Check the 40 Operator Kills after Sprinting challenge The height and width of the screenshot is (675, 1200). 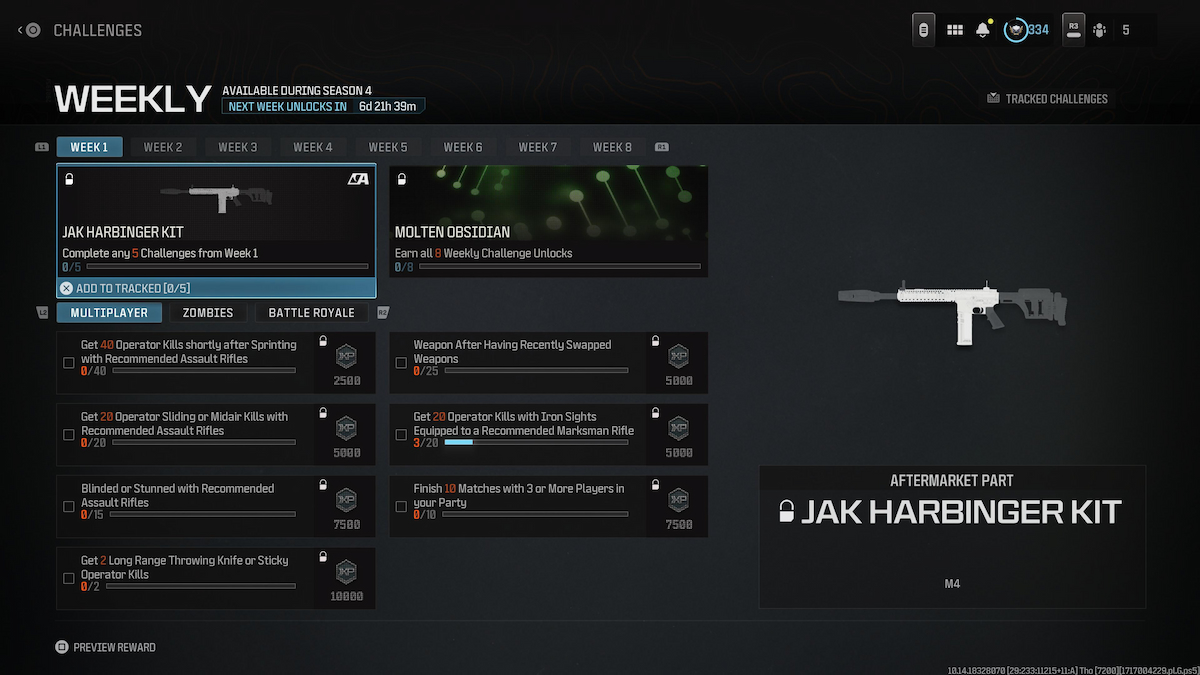point(69,363)
